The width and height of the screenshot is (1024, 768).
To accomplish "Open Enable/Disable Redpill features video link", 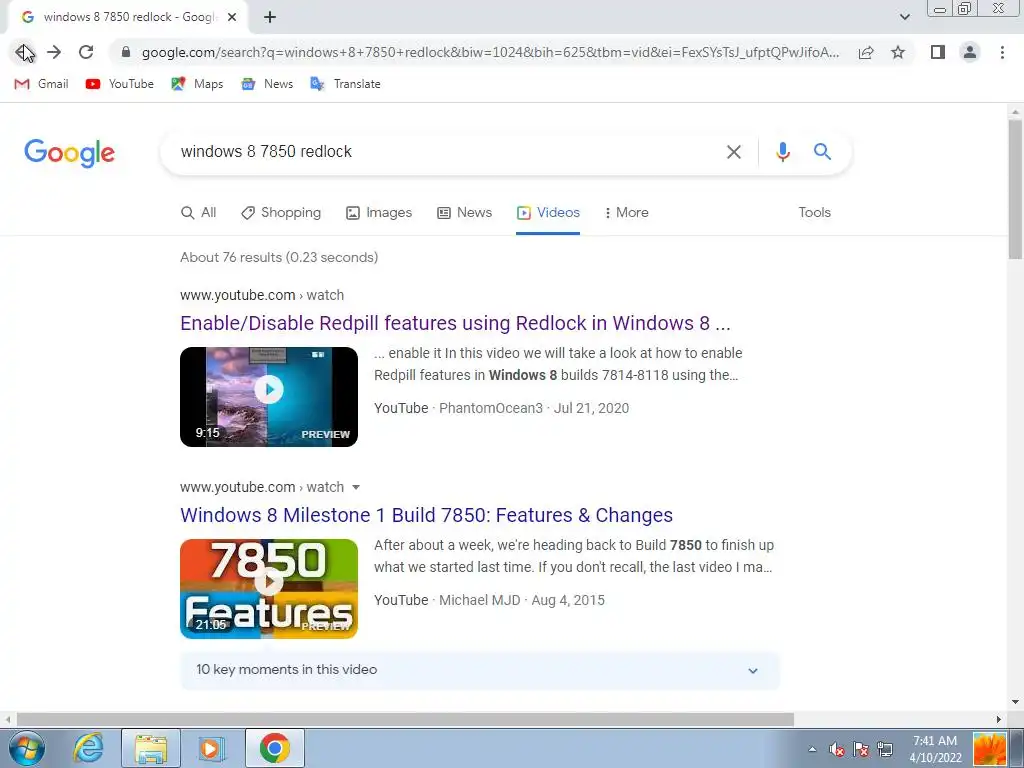I will [x=455, y=323].
